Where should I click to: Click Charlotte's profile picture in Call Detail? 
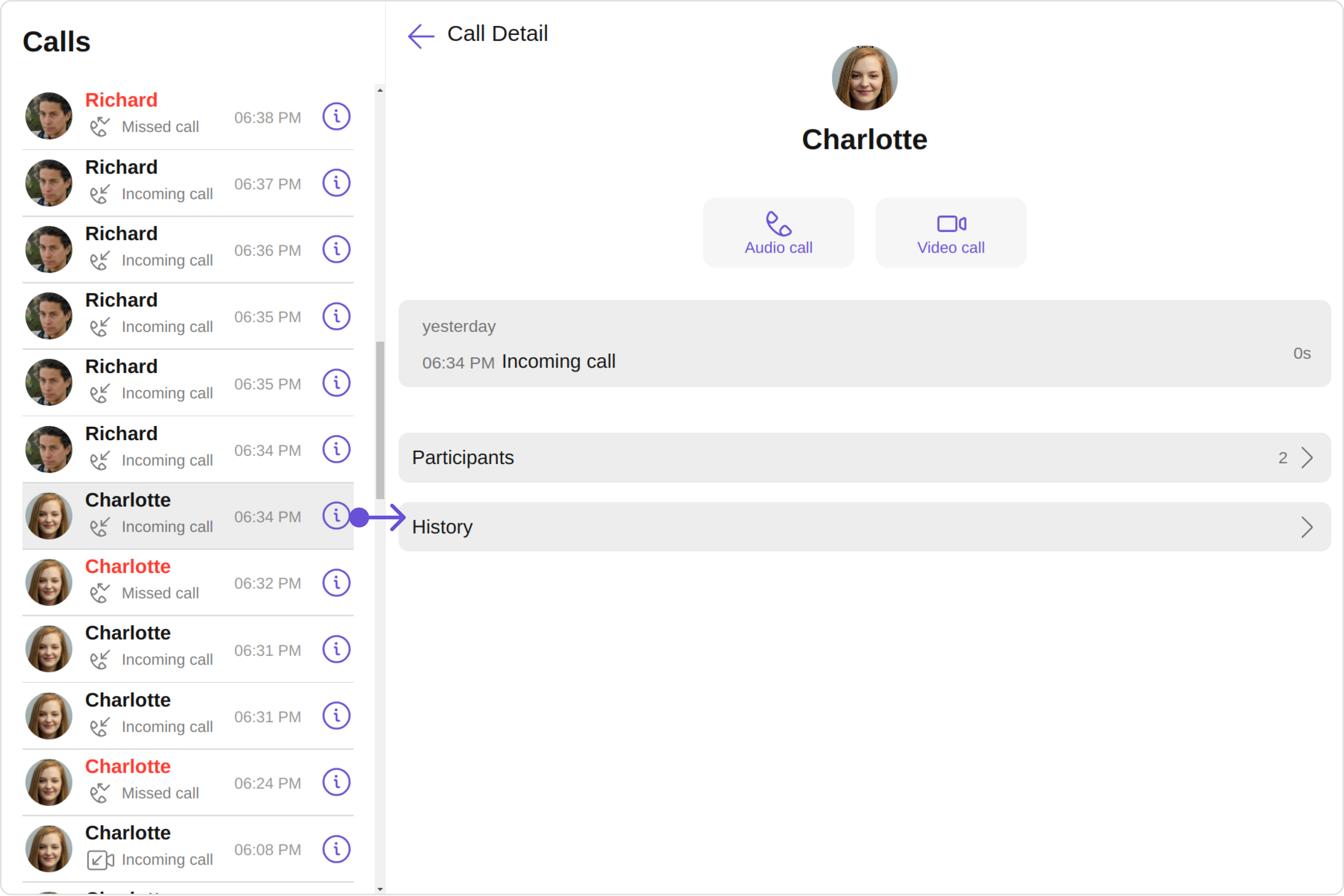point(864,78)
